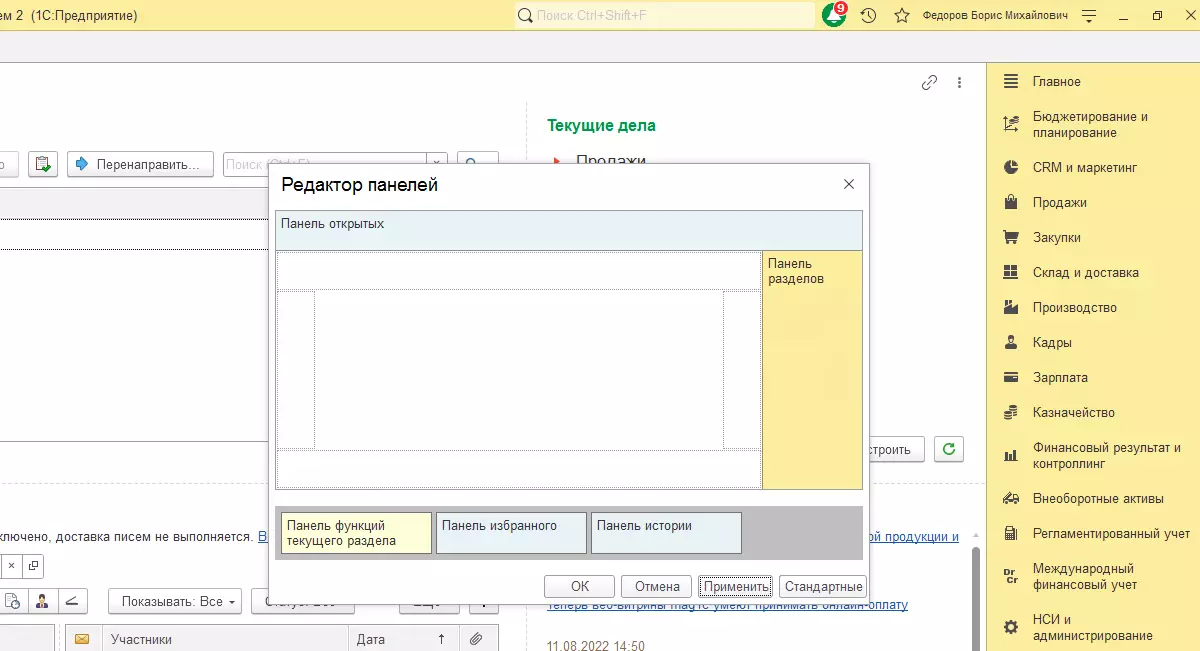Click the Внеоборотные активы icon

[x=1011, y=498]
